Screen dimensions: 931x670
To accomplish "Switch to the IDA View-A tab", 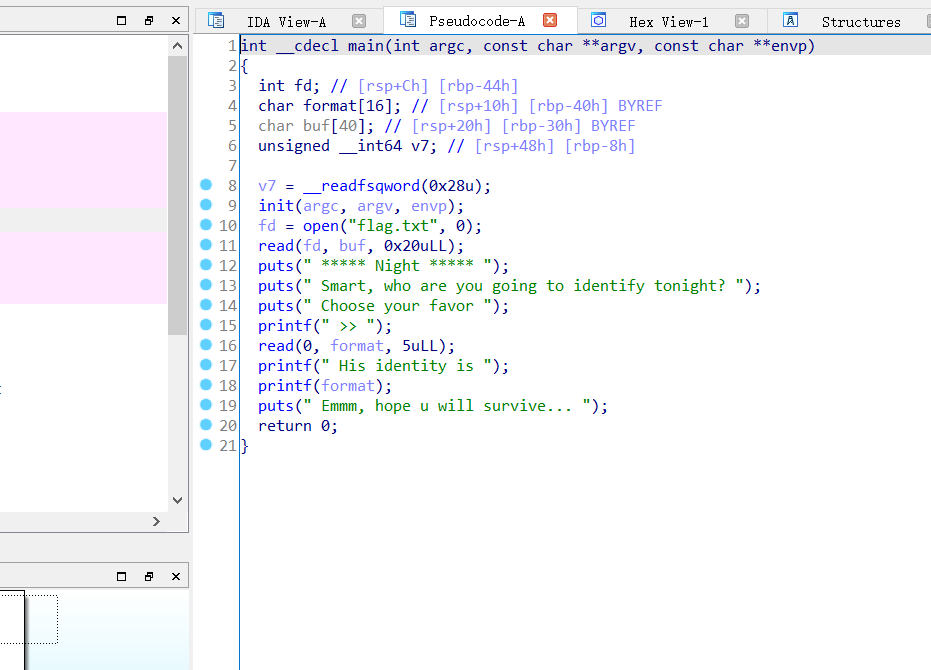I will coord(286,22).
